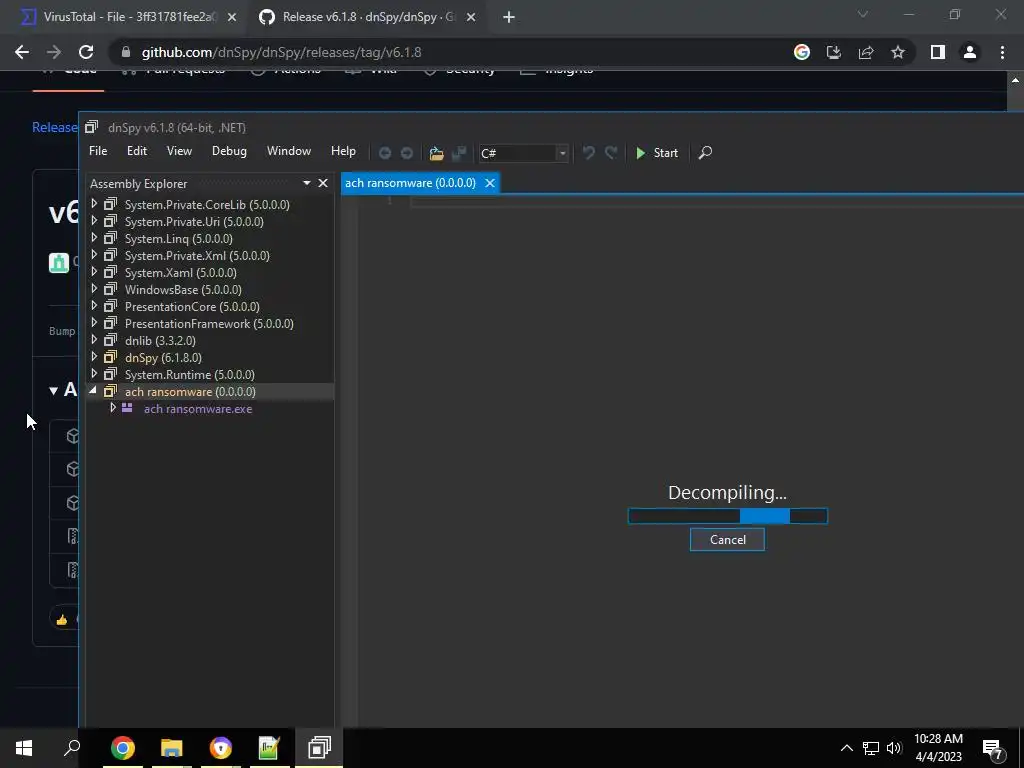Expand PresentationFramework tree node
This screenshot has width=1024, height=768.
click(x=94, y=323)
